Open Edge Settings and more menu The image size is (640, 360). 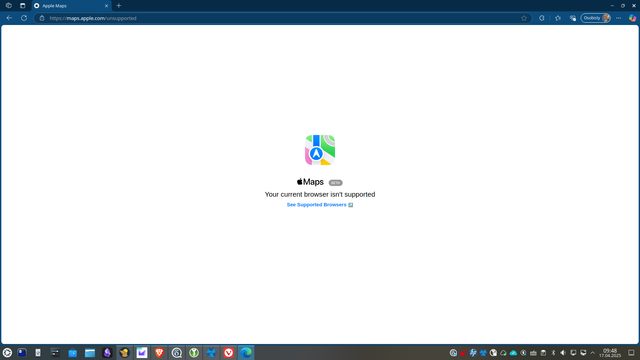coord(619,18)
